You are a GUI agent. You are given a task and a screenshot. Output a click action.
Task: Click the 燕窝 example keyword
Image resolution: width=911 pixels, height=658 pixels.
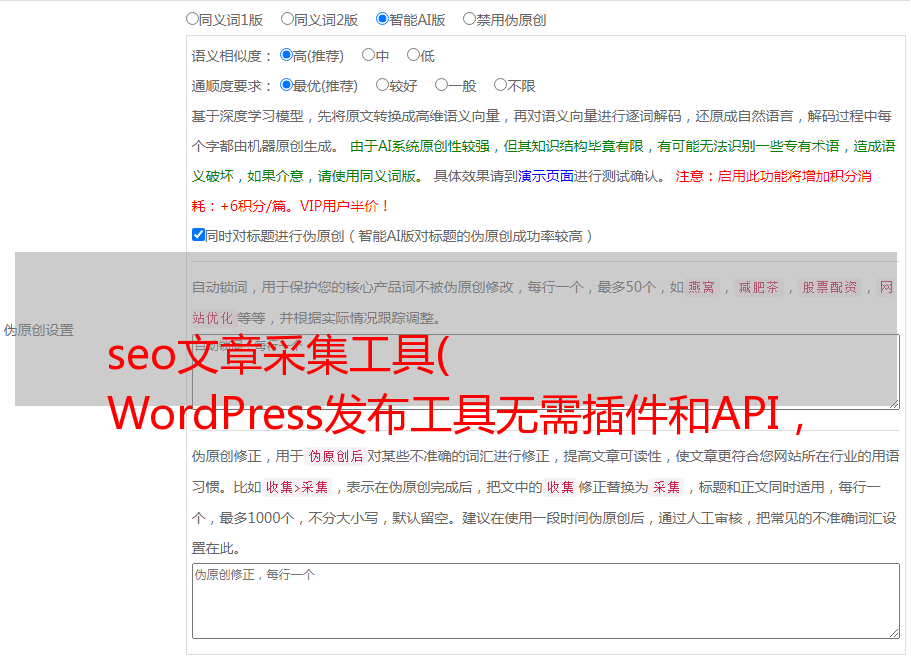[x=701, y=287]
